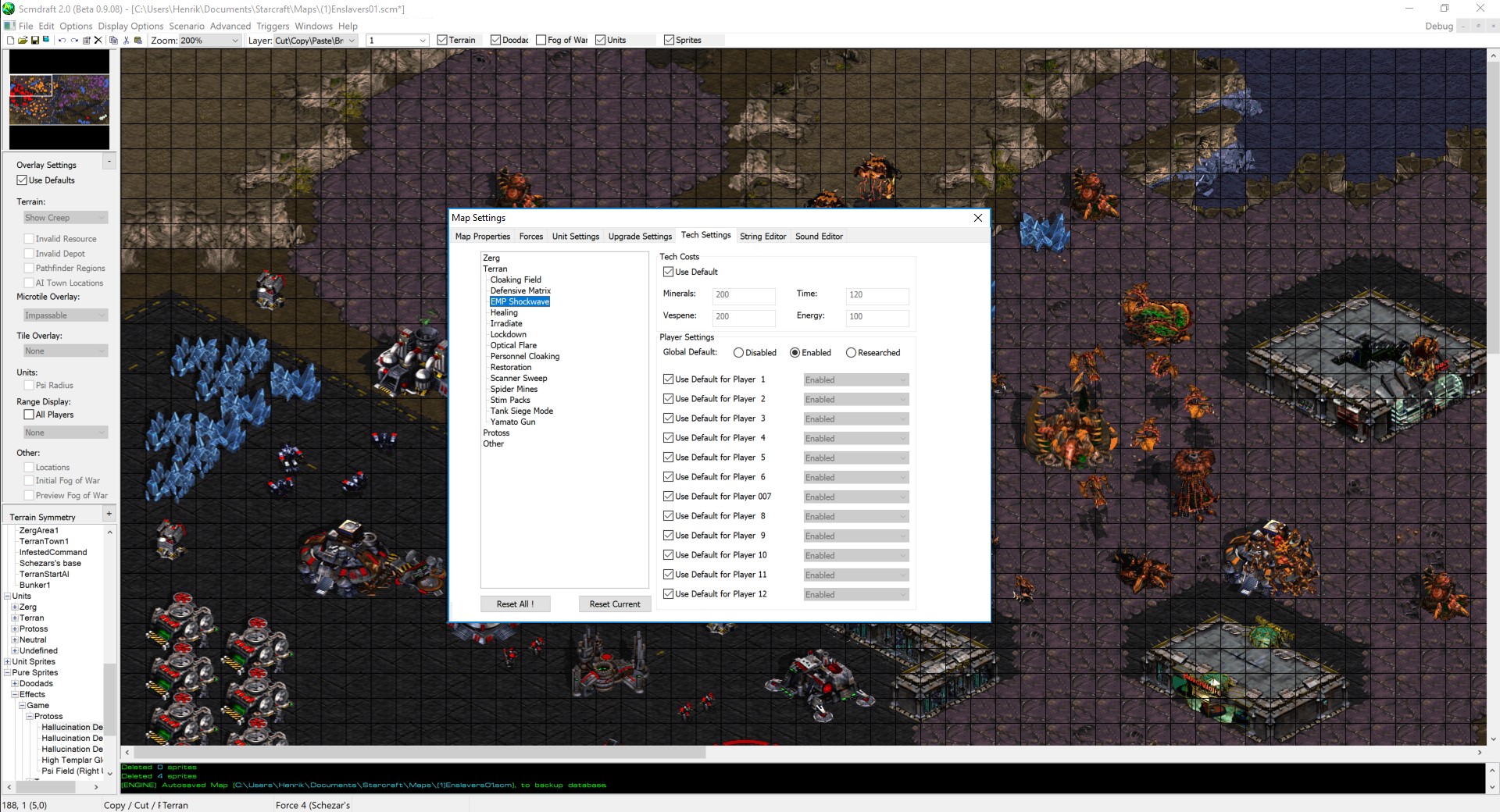Screen dimensions: 1500x812
Task: Toggle the Sprites visibility checkbox
Action: point(669,40)
